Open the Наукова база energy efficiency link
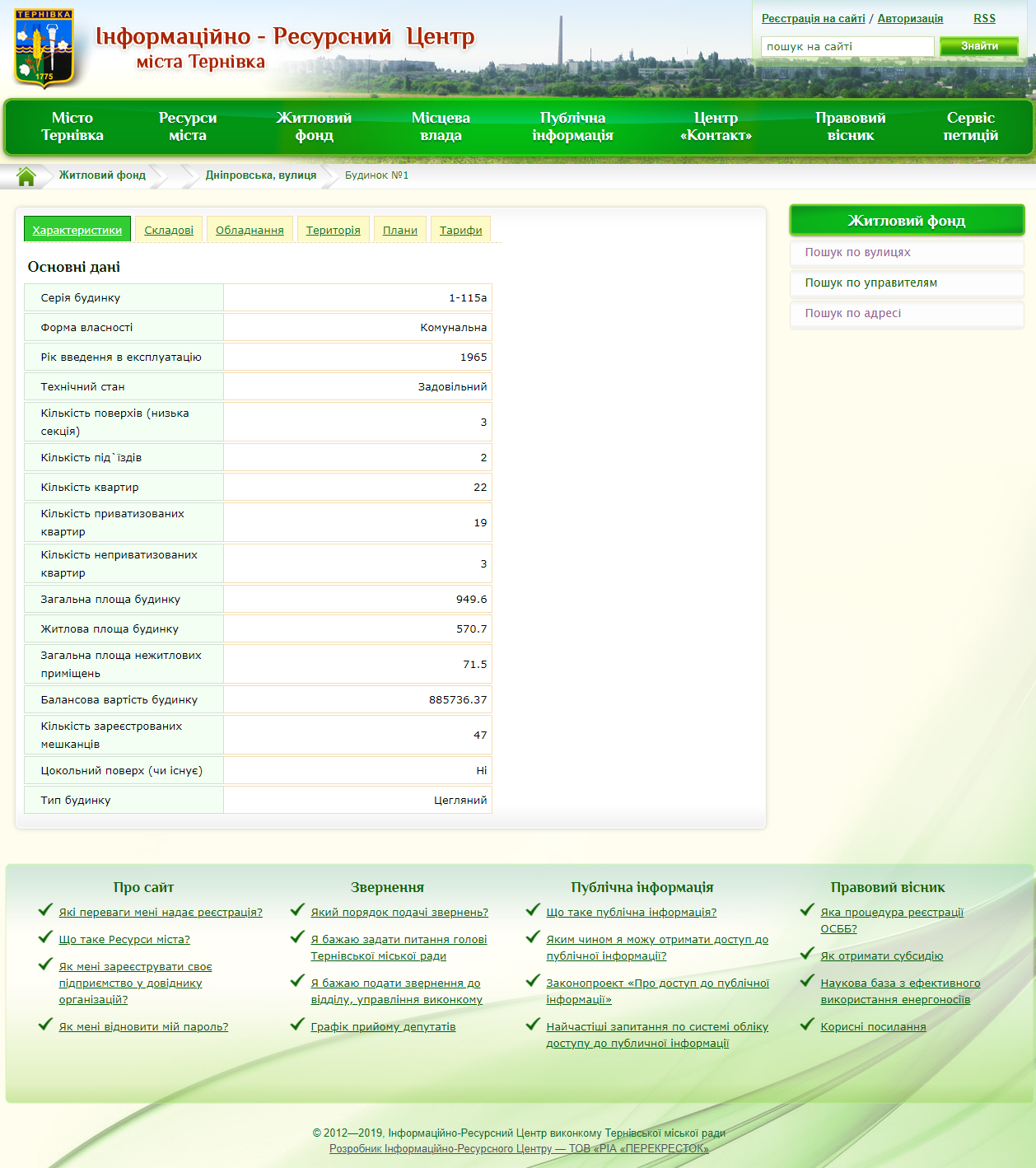 pos(900,992)
